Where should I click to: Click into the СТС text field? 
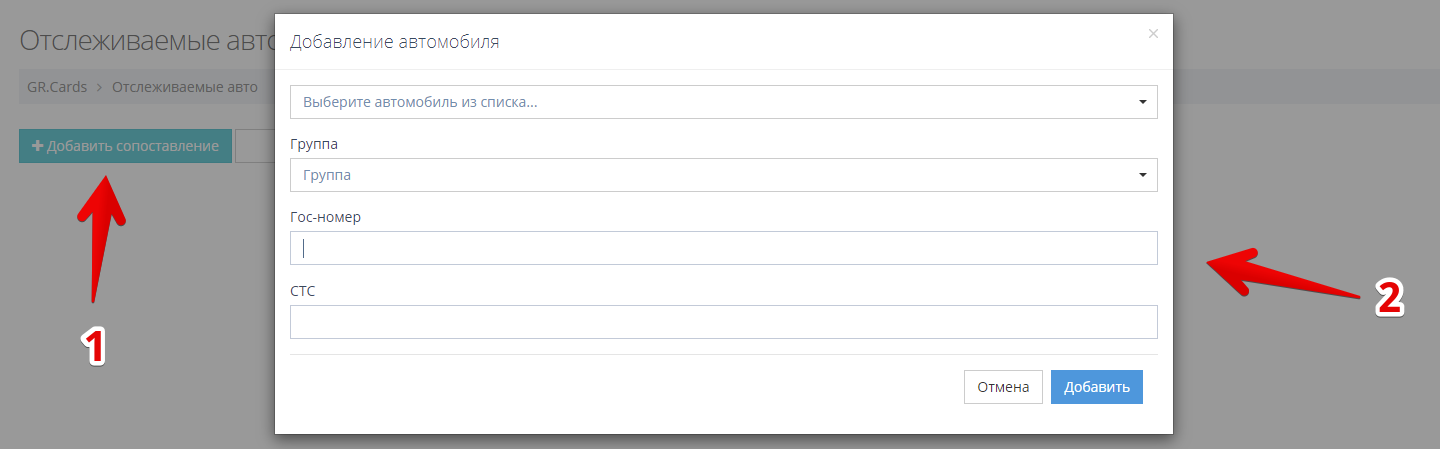723,322
